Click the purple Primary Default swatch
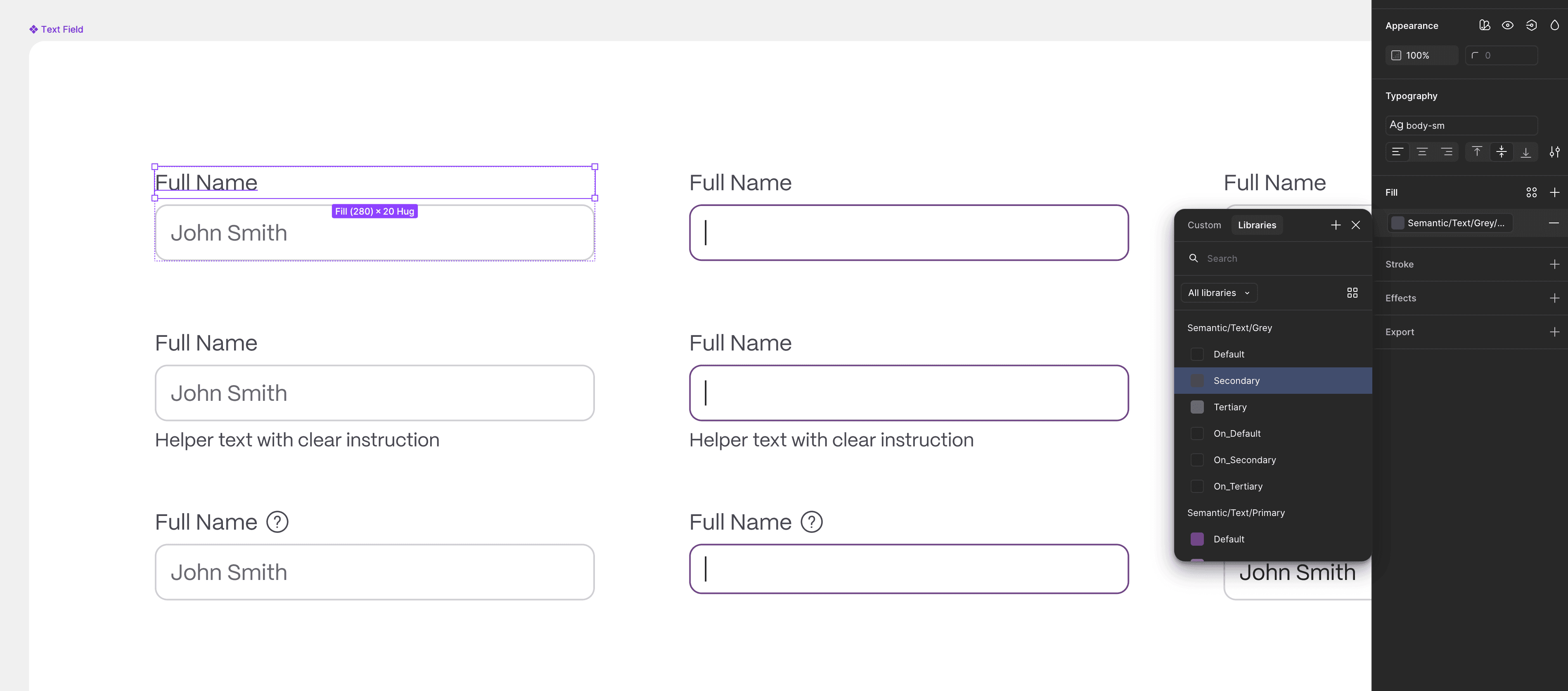This screenshot has height=691, width=1568. (x=1197, y=539)
